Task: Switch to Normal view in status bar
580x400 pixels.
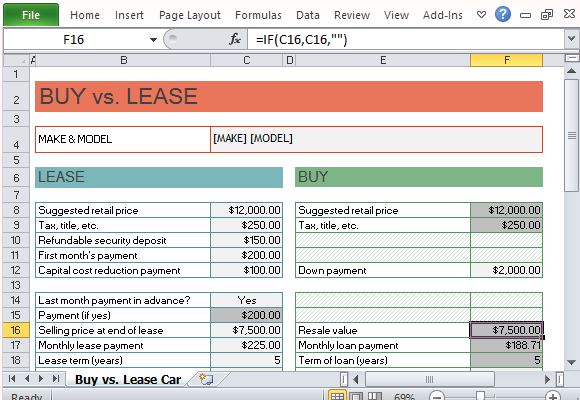Action: (x=337, y=396)
